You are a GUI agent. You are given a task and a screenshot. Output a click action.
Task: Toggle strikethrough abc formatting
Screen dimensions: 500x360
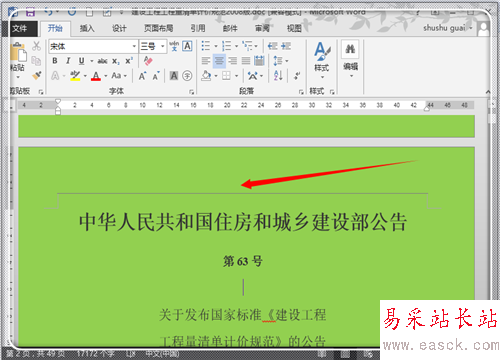(102, 61)
